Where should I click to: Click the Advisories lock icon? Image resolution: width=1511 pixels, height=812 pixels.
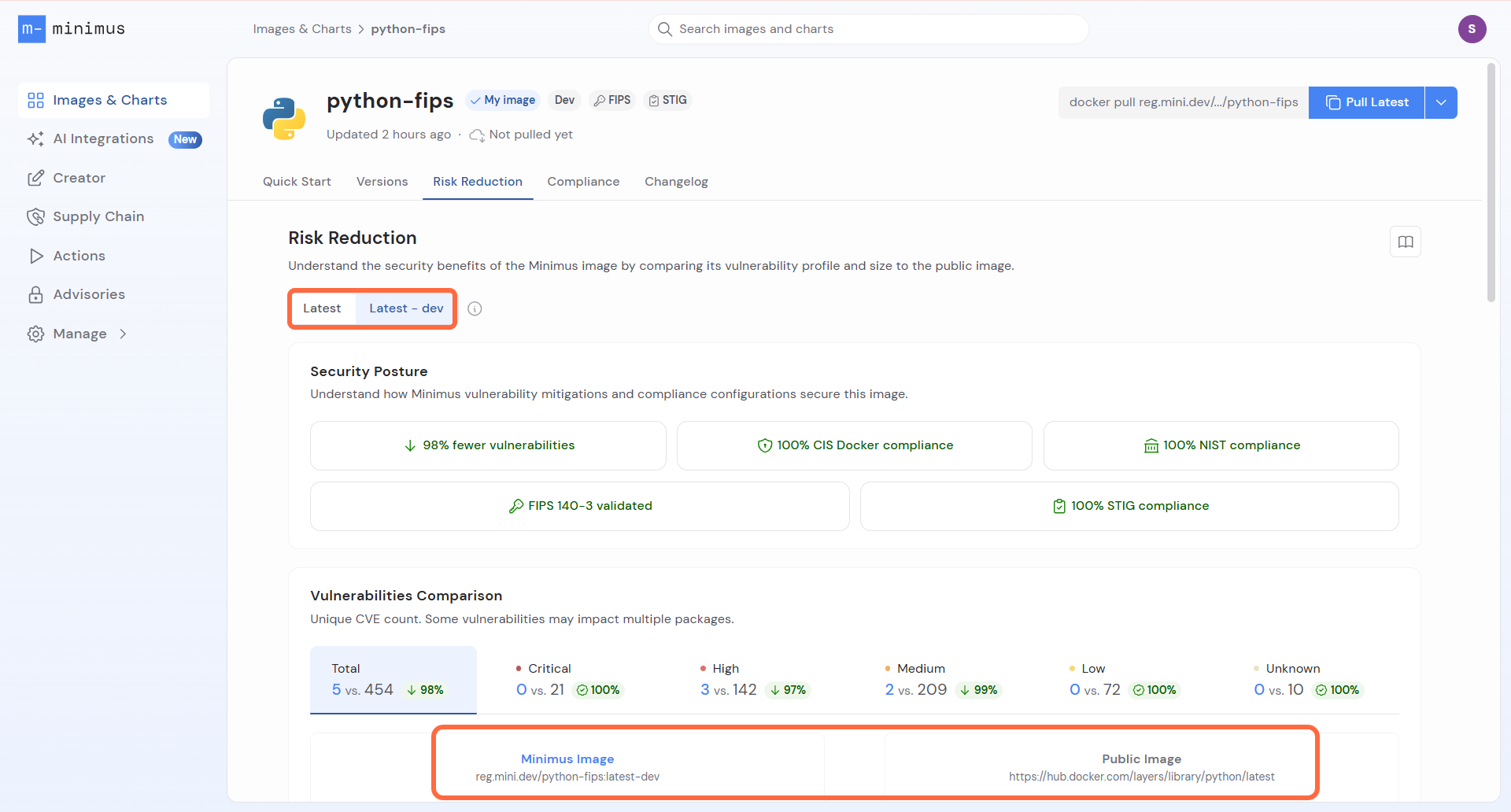click(x=35, y=294)
